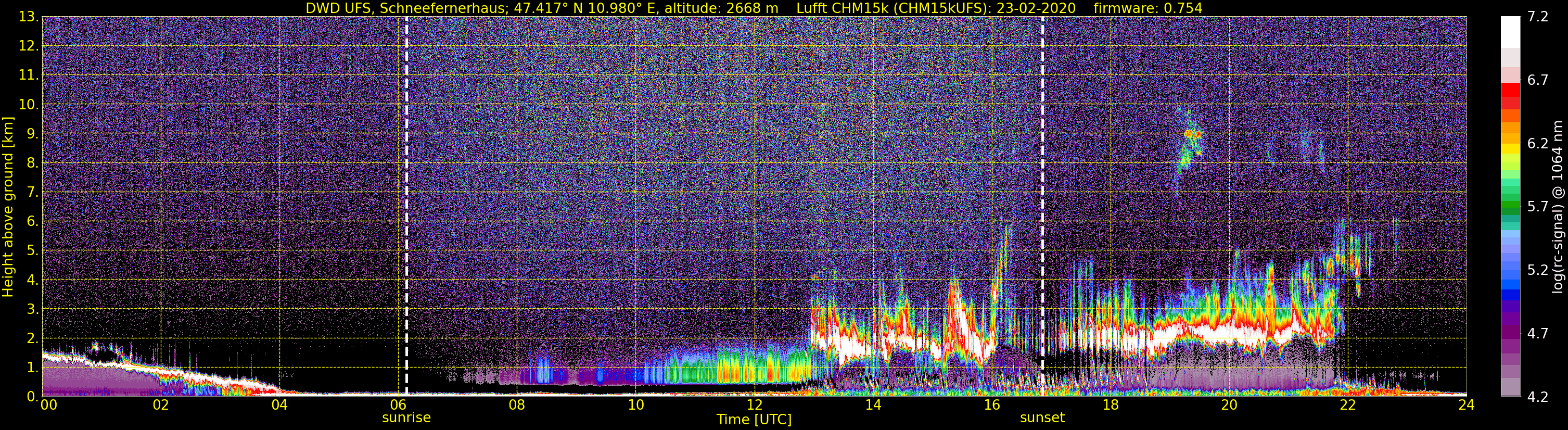Click the white dashed sunrise line

406,206
